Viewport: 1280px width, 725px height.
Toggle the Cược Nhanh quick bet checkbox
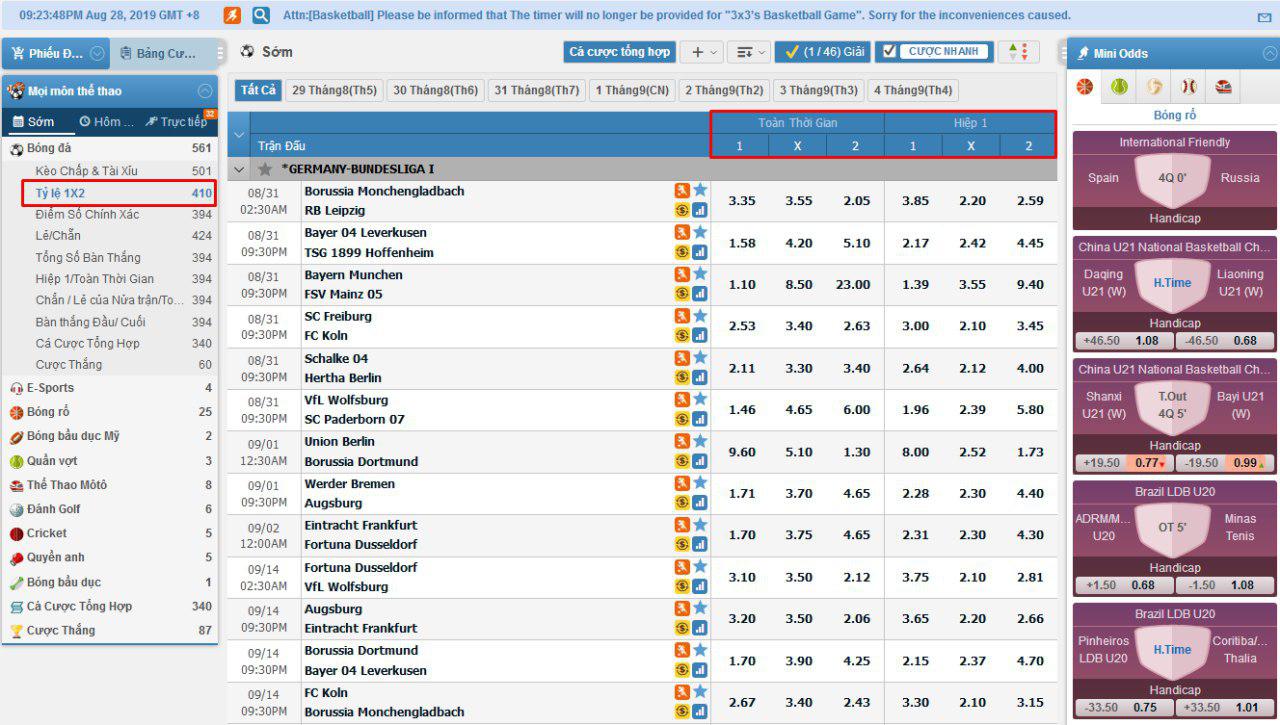pos(890,52)
